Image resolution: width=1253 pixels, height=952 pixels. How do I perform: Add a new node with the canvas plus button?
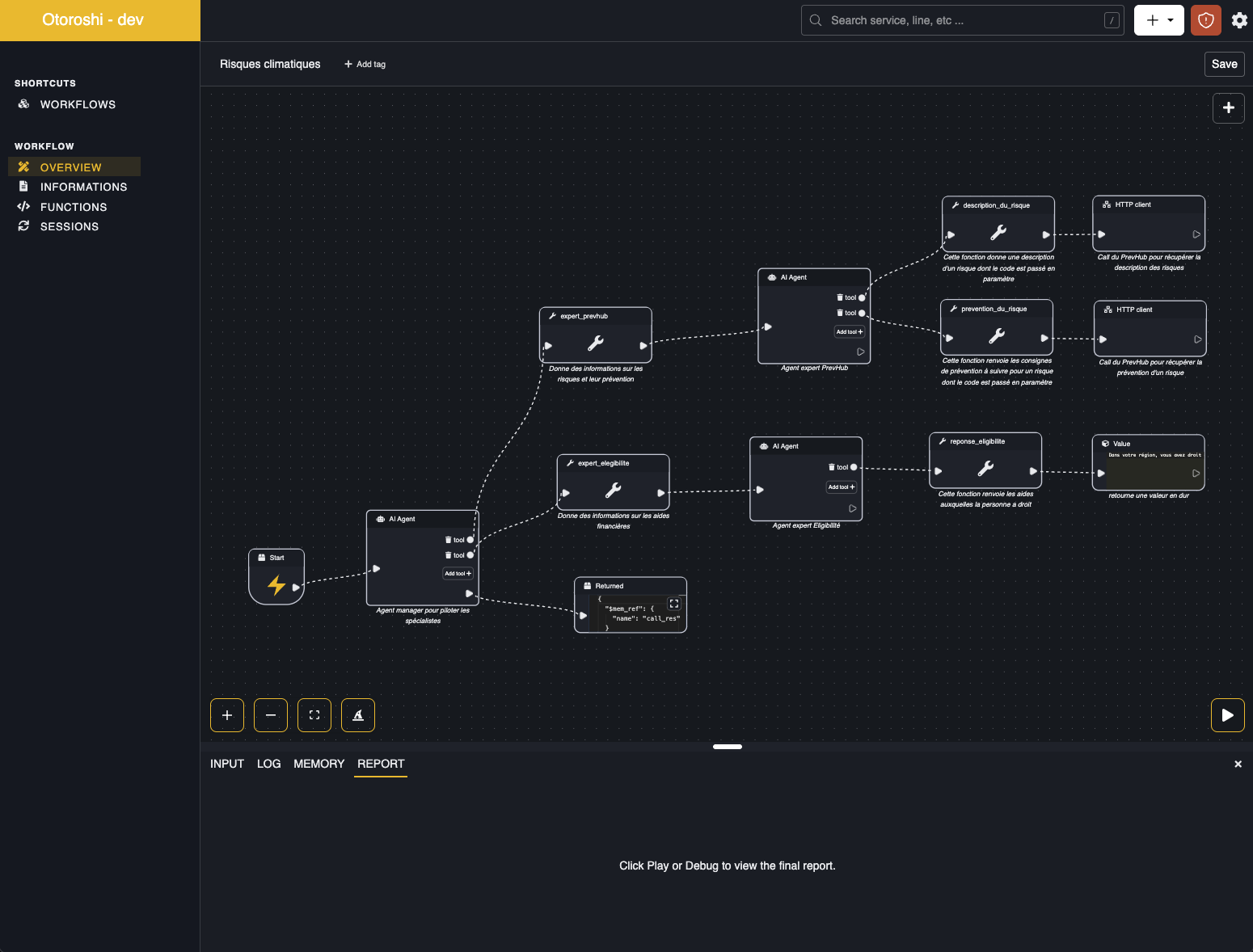tap(1229, 107)
